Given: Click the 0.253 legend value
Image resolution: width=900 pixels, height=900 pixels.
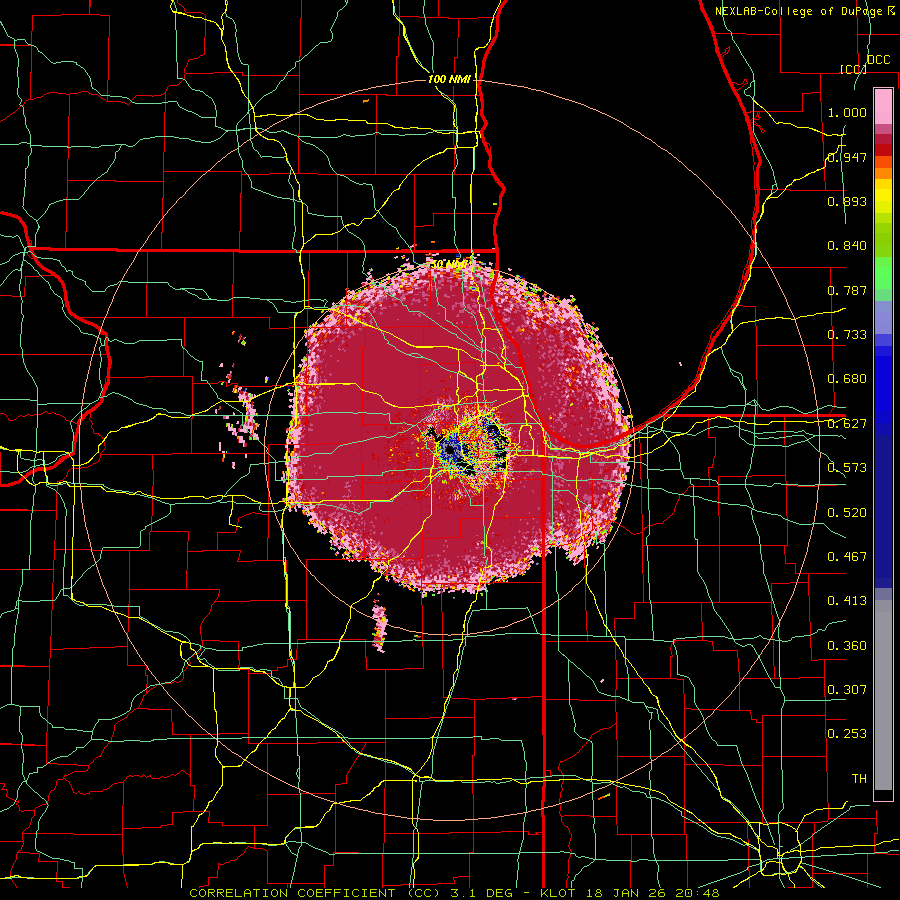Looking at the screenshot, I should (847, 734).
